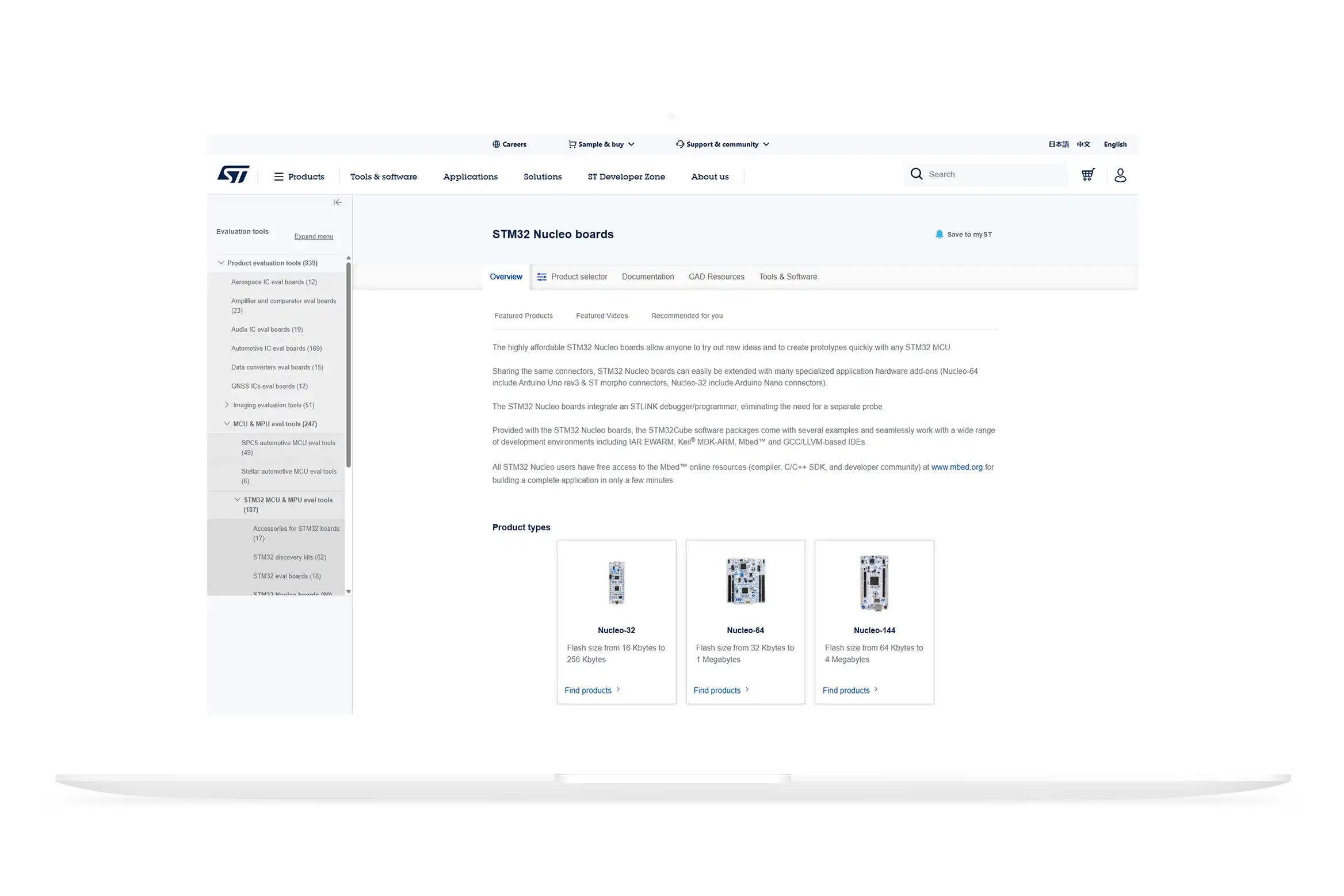Collapse MCU & MPU eval tools chevron

(x=227, y=424)
